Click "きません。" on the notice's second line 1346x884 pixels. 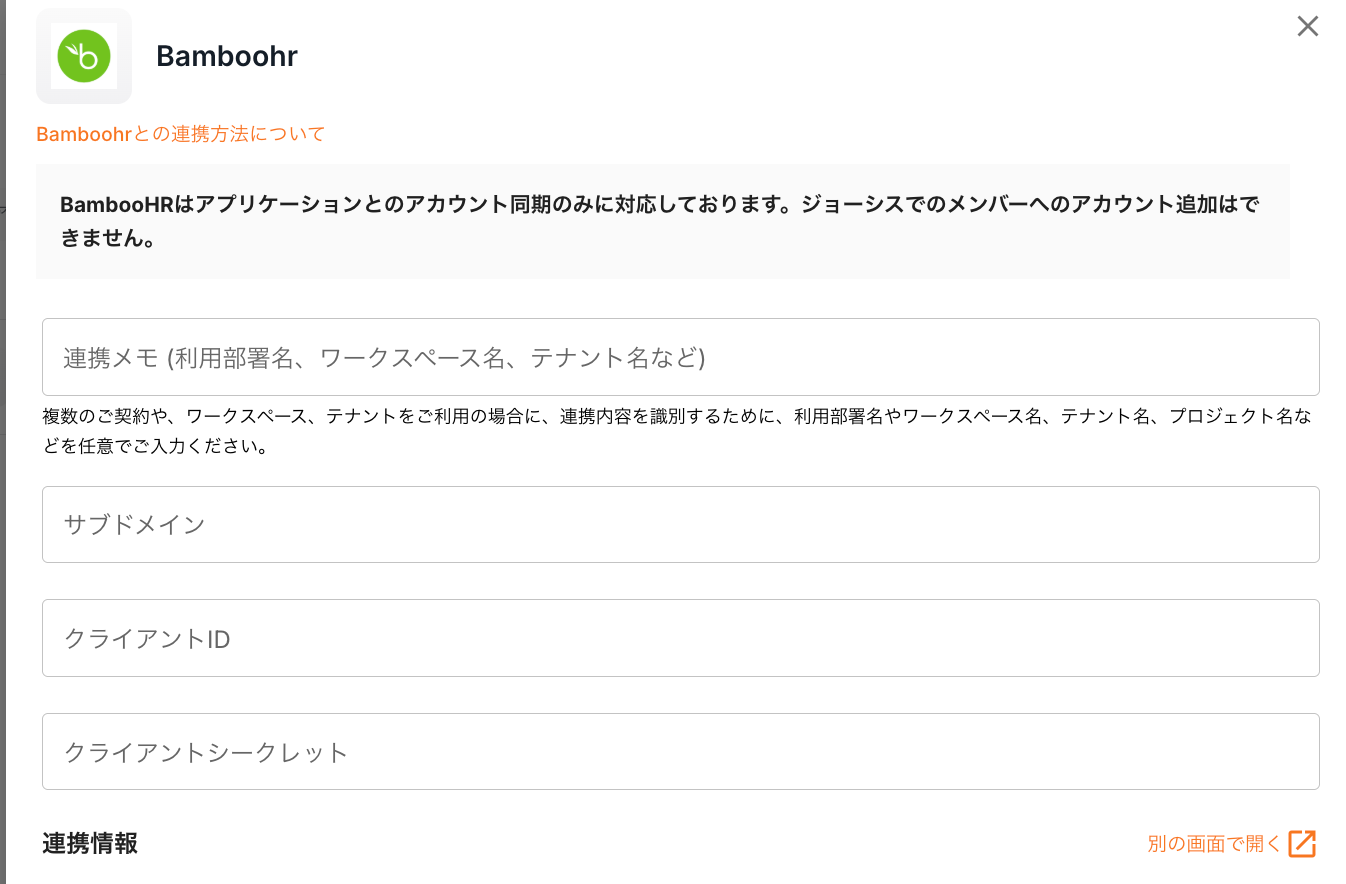pos(107,240)
